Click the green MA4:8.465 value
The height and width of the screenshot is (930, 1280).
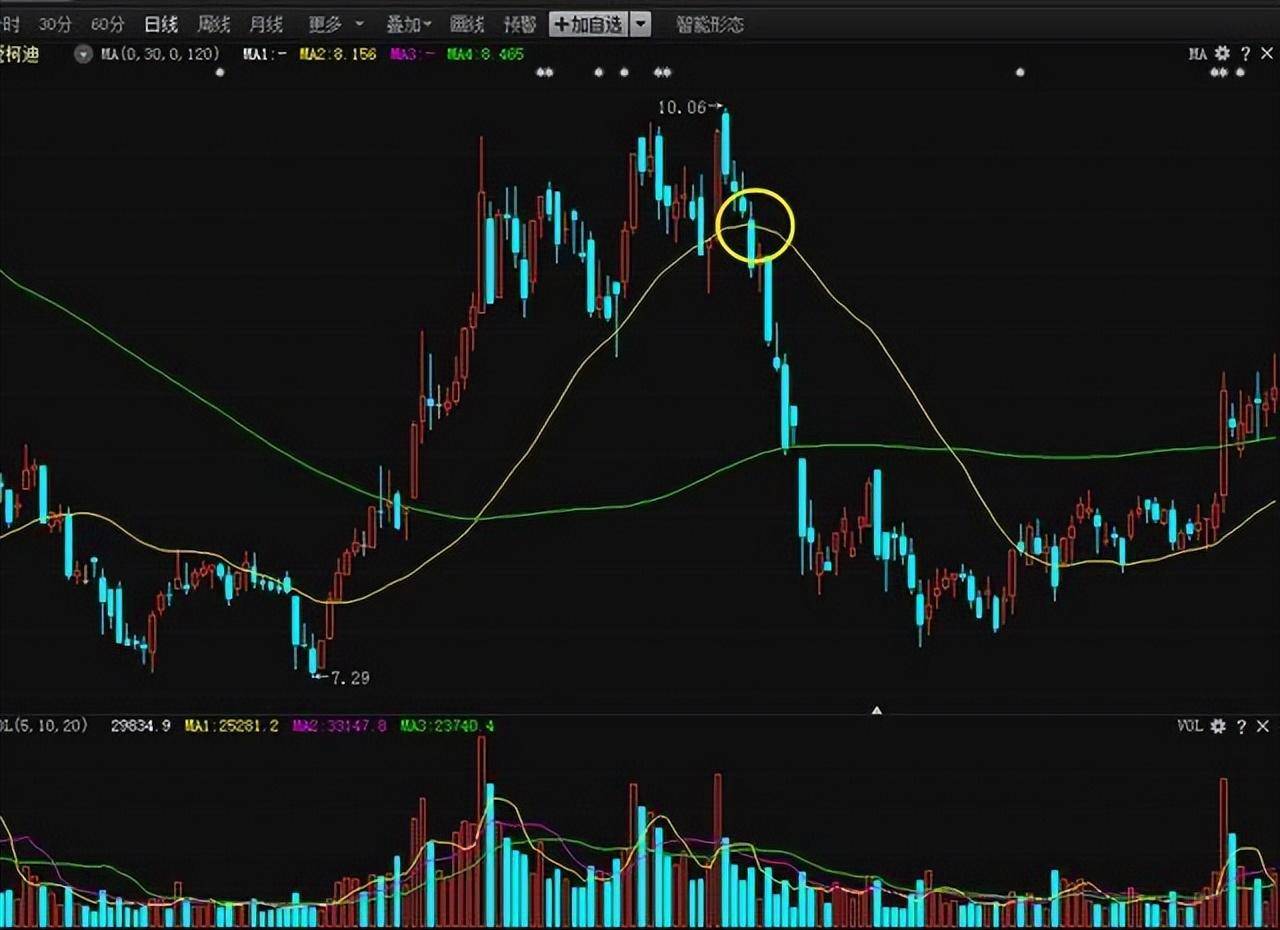click(487, 54)
